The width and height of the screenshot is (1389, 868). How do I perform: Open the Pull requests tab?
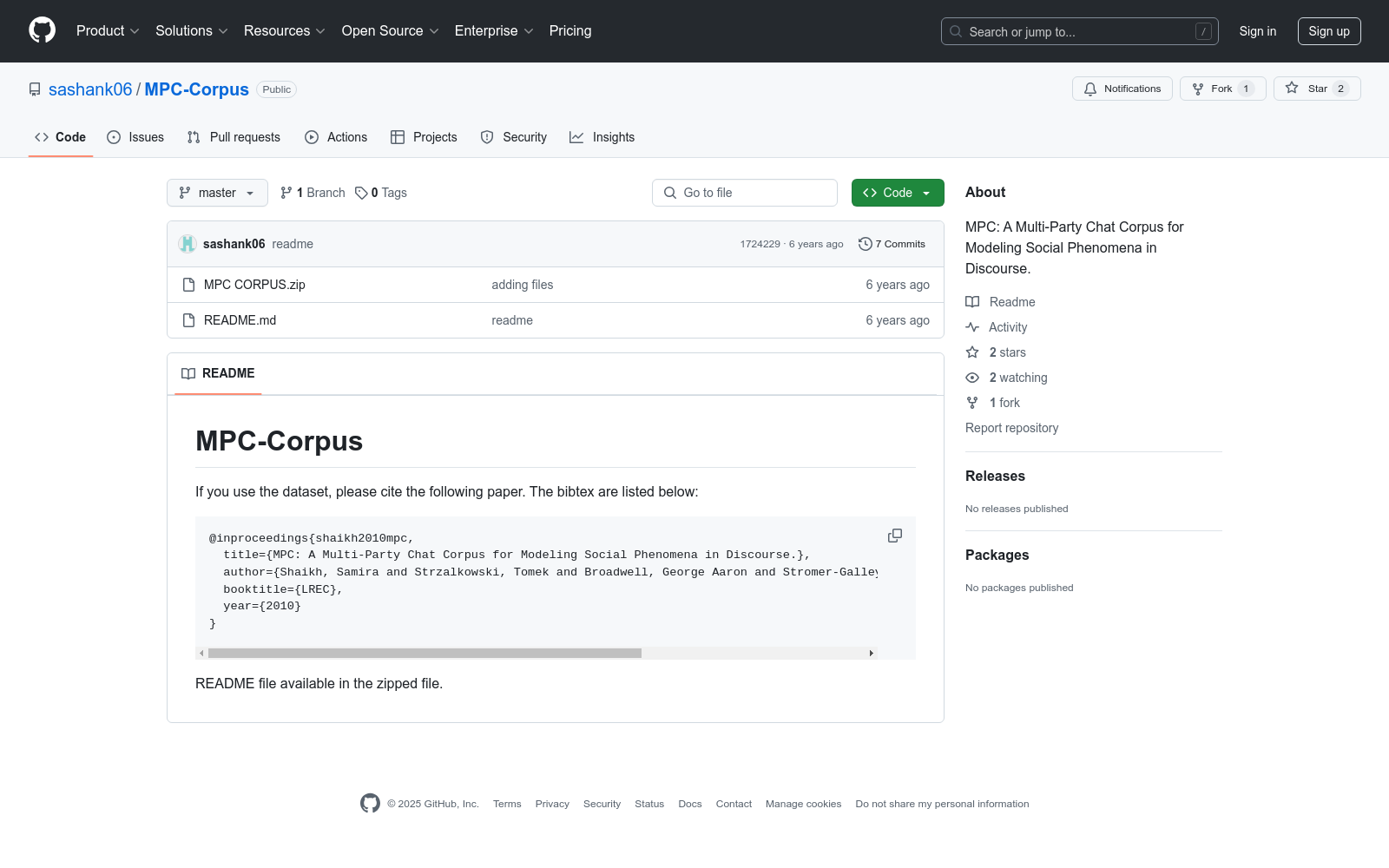tap(234, 137)
